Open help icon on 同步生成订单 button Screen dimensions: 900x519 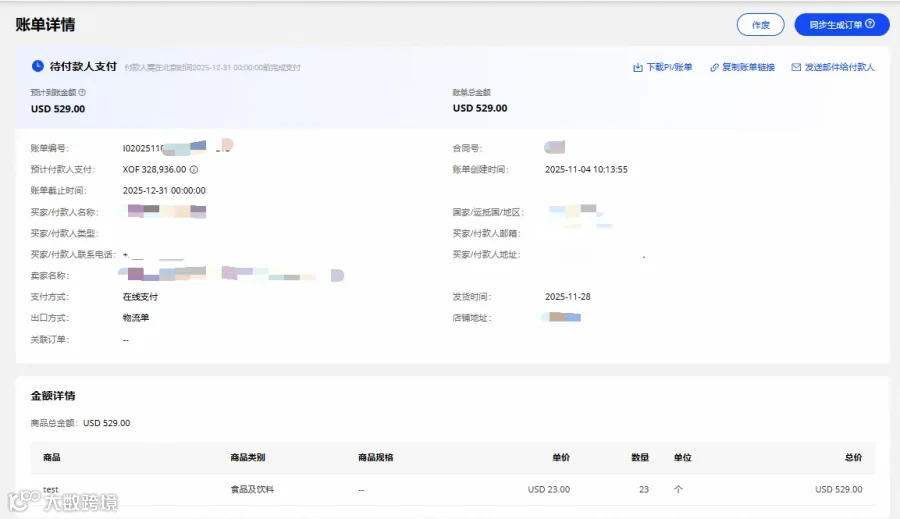pos(870,24)
